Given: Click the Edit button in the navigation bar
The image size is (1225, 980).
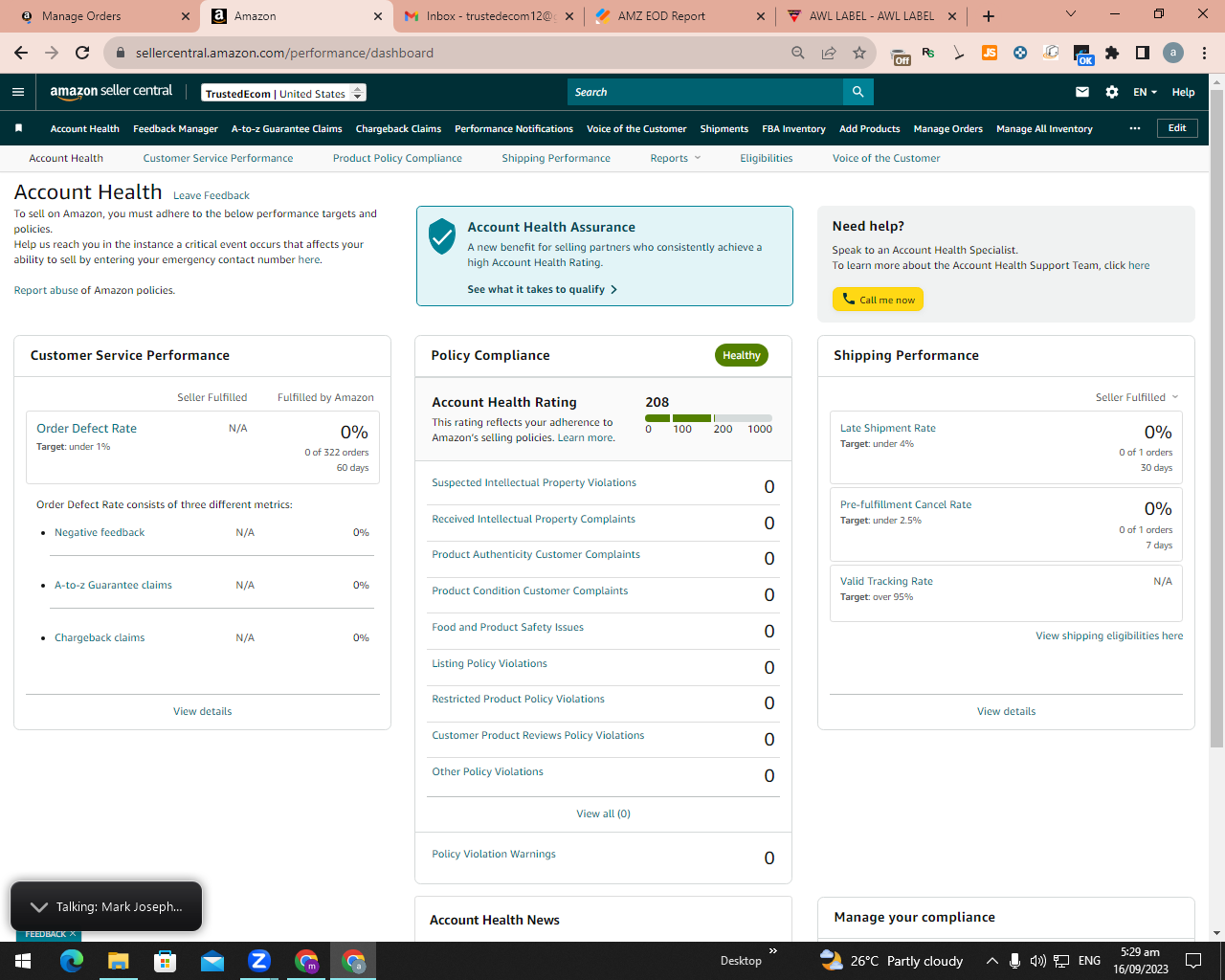Looking at the screenshot, I should coord(1177,128).
